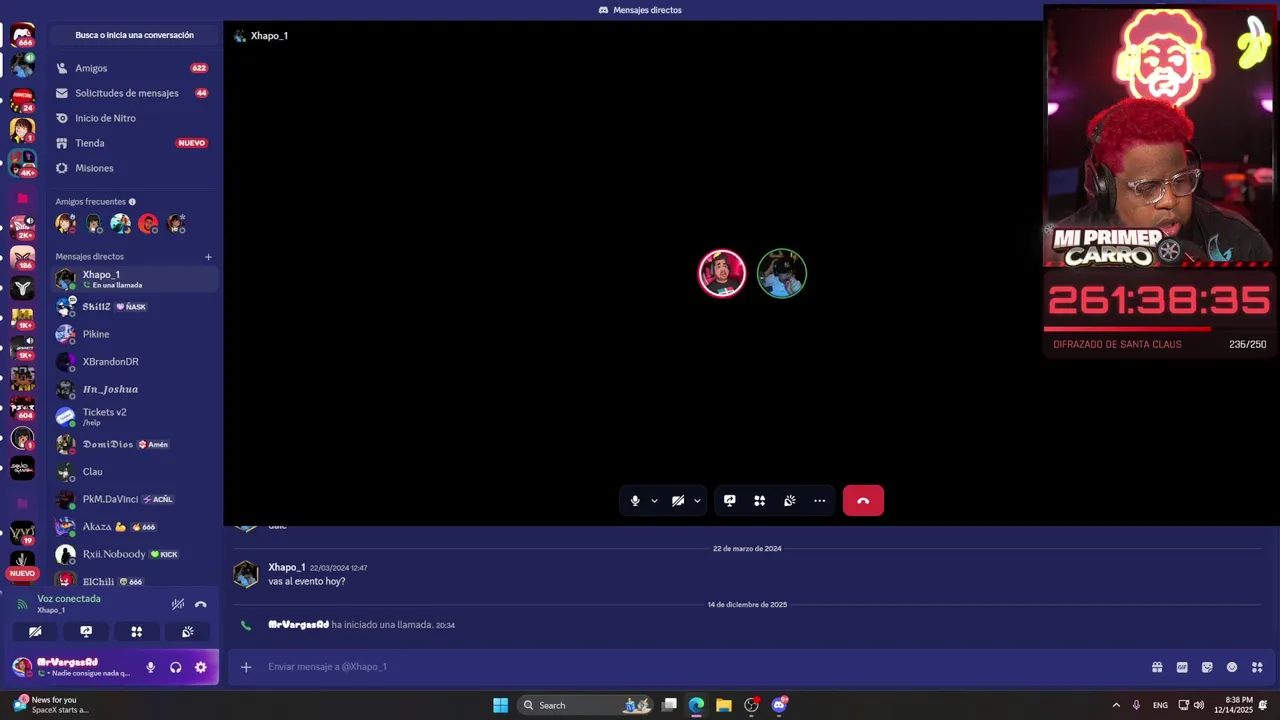The image size is (1280, 720).
Task: Open Tickets v2 conversation
Action: pos(134,417)
